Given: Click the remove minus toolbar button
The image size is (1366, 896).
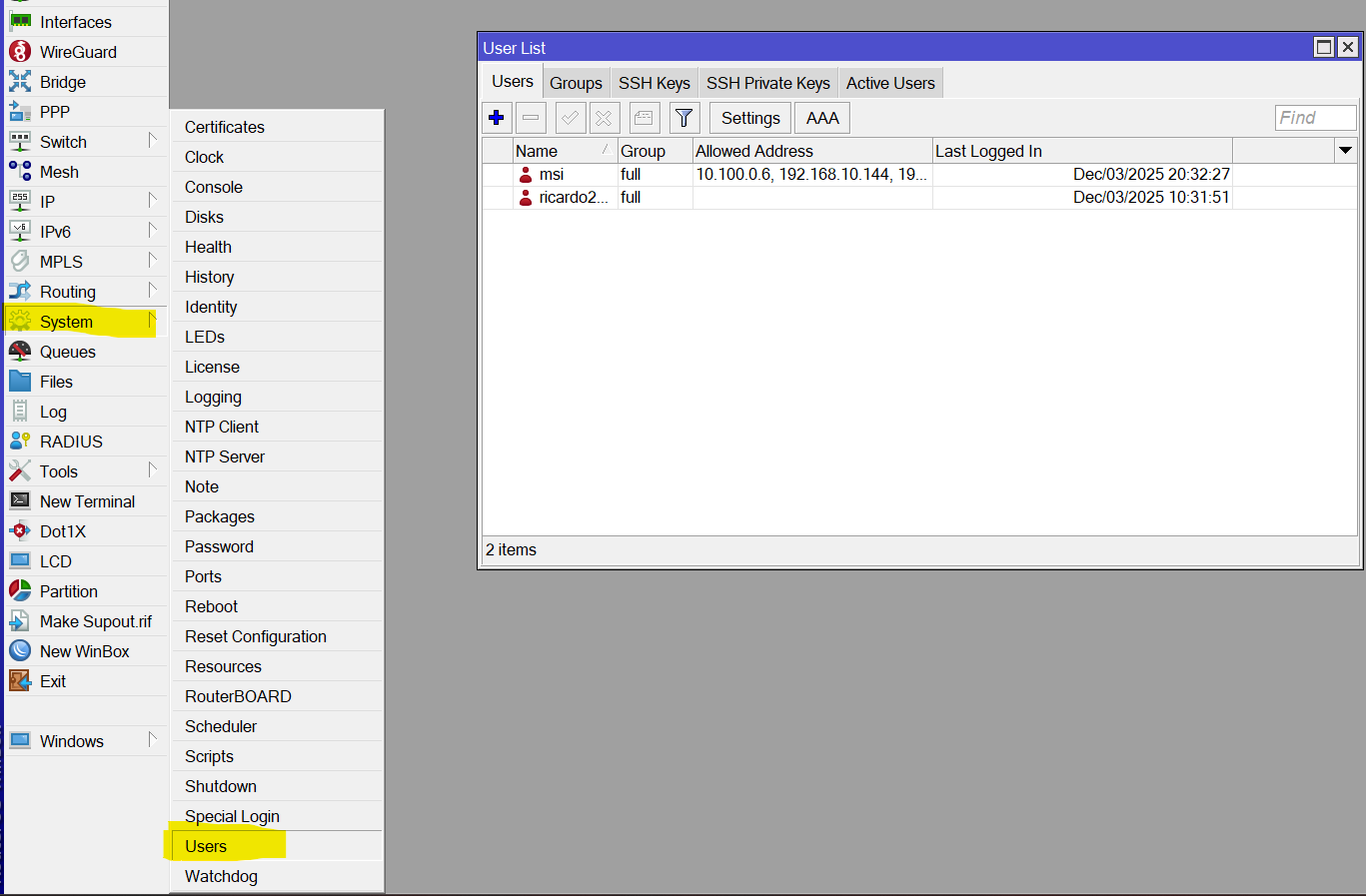Looking at the screenshot, I should pos(531,118).
